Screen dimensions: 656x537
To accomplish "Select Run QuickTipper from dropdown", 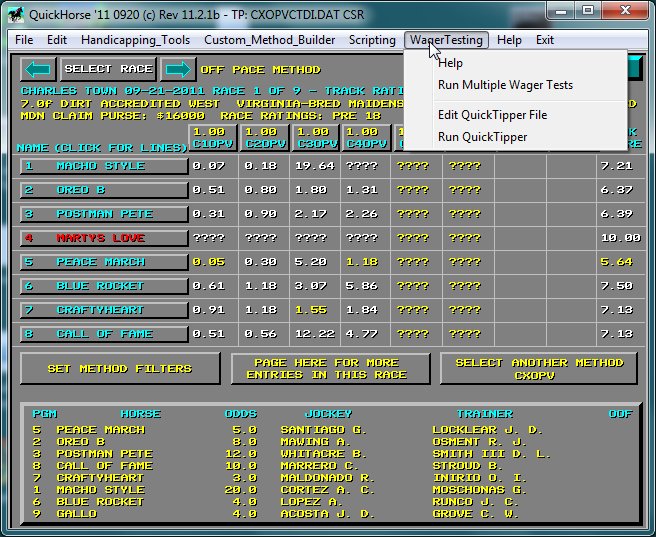I will click(482, 137).
